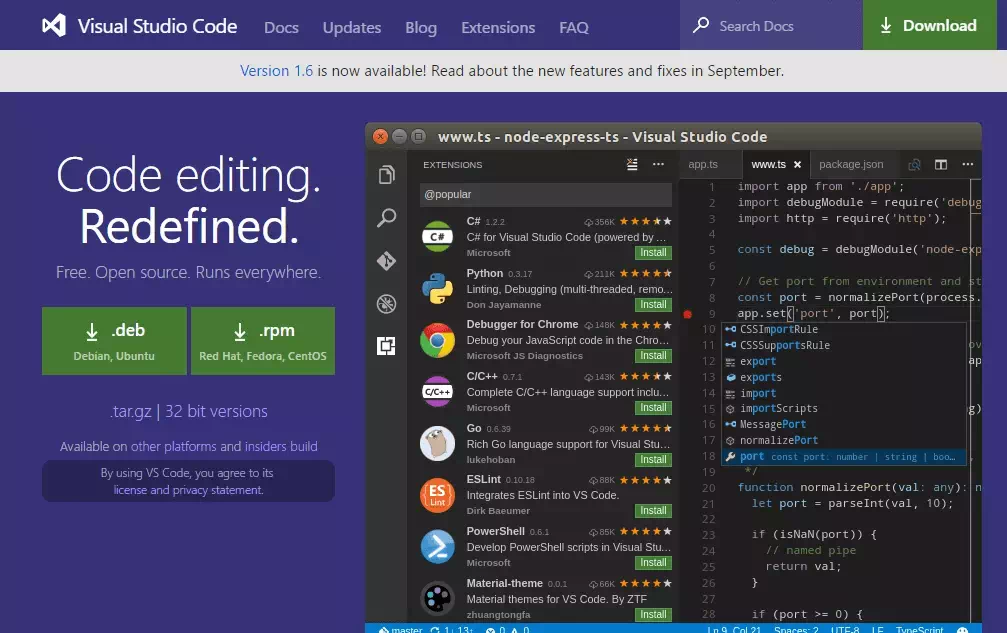Select the www.ts tab
Screen dimensions: 1007x633
[x=769, y=164]
